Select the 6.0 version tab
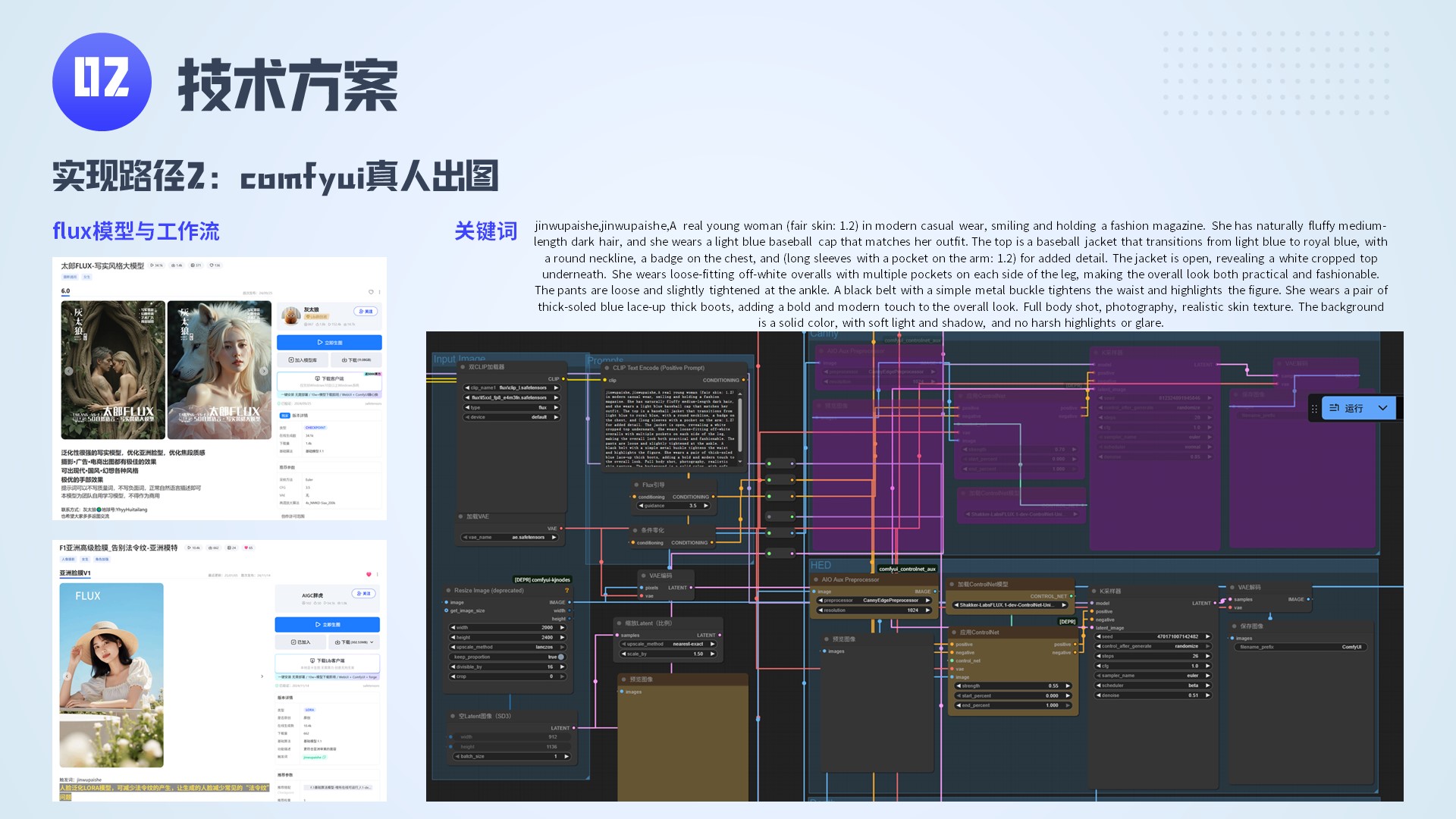 pos(65,291)
